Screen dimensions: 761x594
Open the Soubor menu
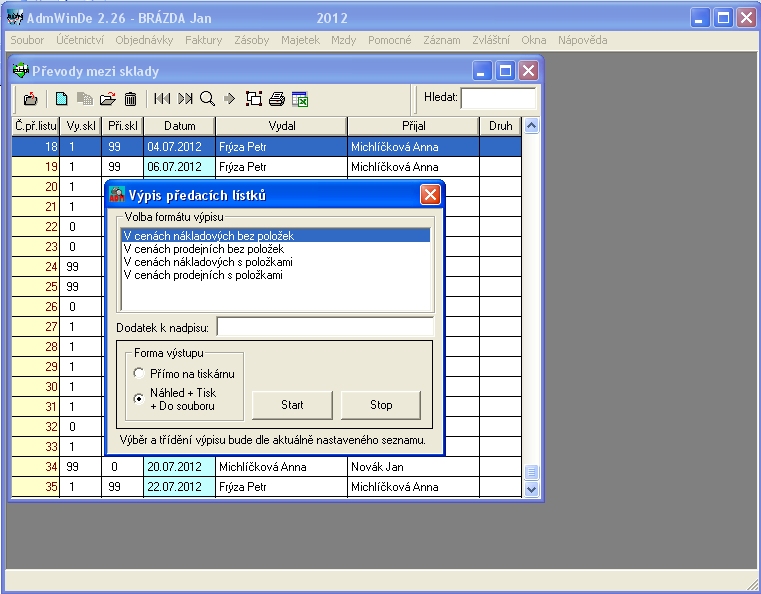pos(27,40)
